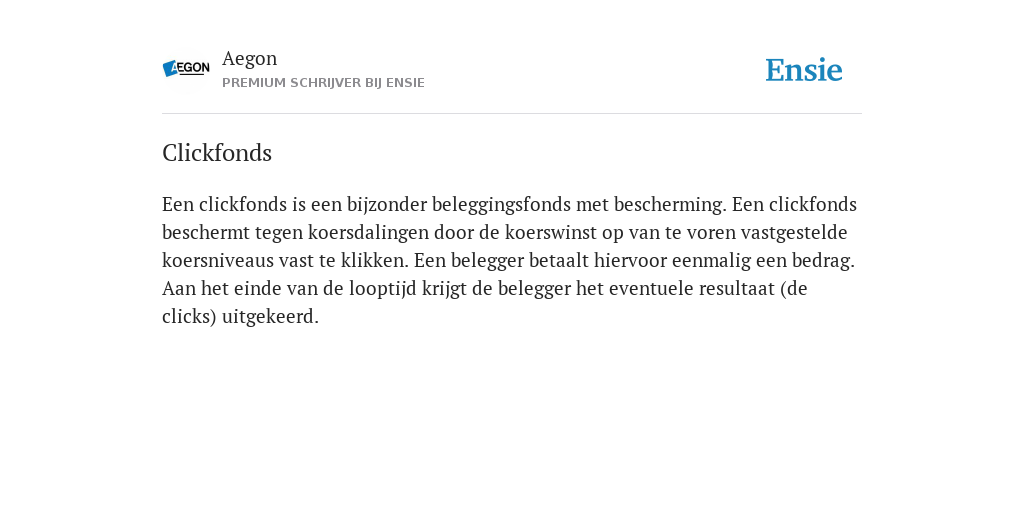Viewport: 1024px width, 512px height.
Task: Click the Aegon logo image
Action: (186, 69)
